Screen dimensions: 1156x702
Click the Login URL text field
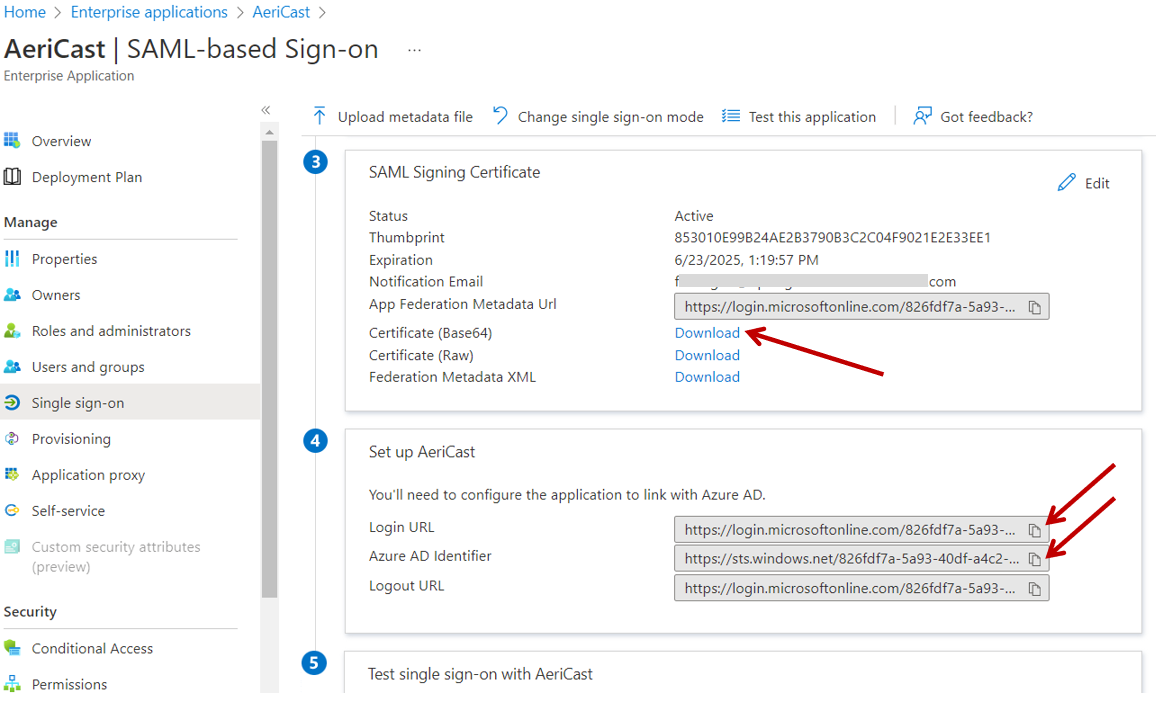[x=861, y=529]
